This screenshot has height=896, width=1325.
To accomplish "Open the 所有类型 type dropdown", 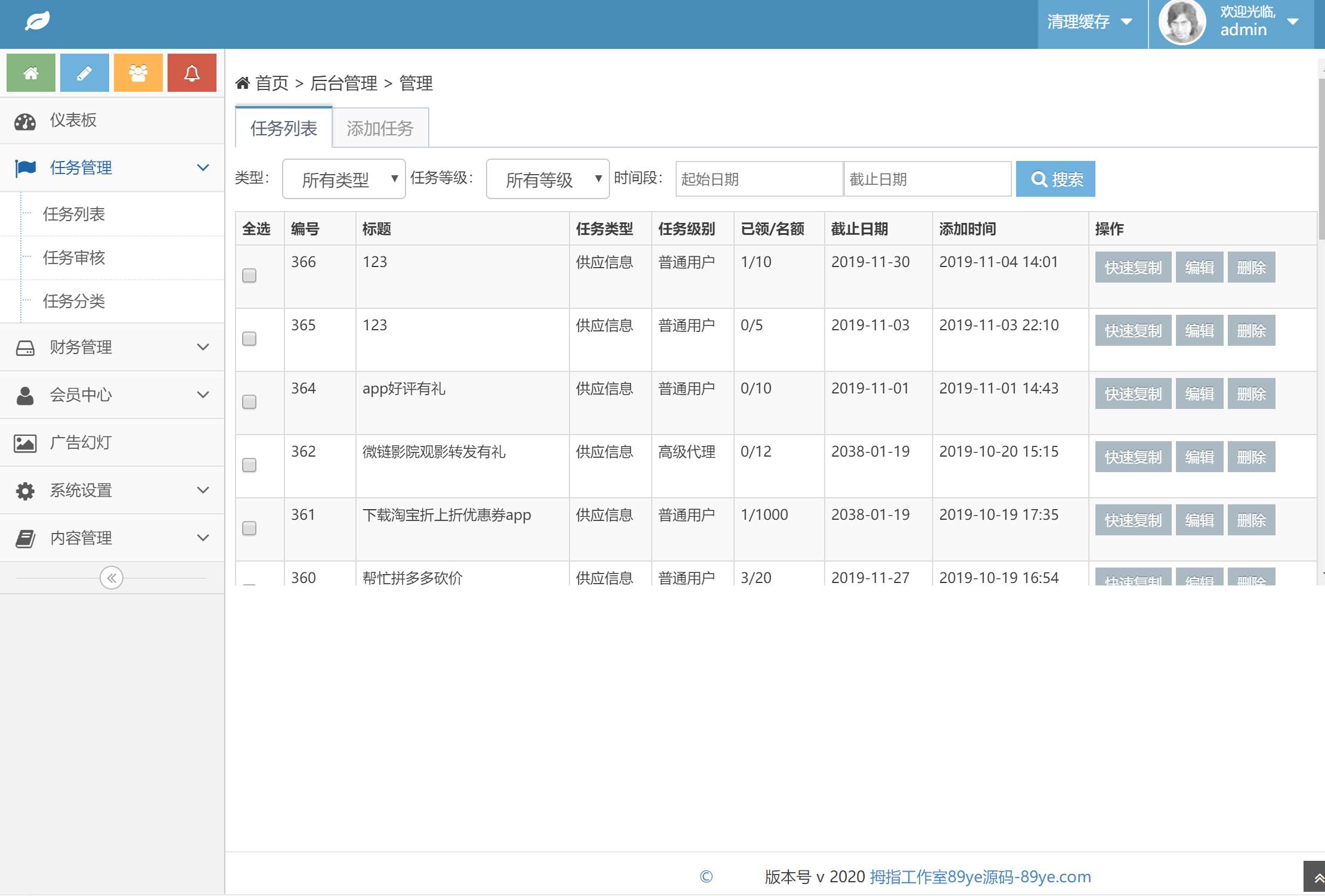I will point(344,179).
